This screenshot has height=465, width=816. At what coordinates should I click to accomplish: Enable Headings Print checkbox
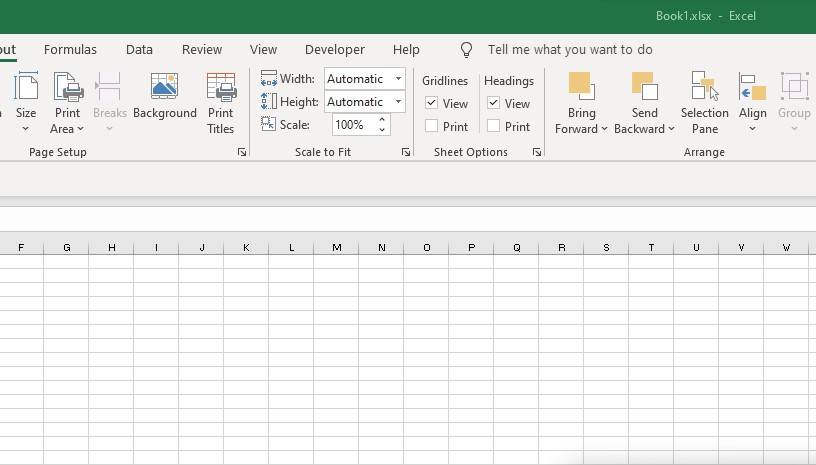(x=494, y=126)
